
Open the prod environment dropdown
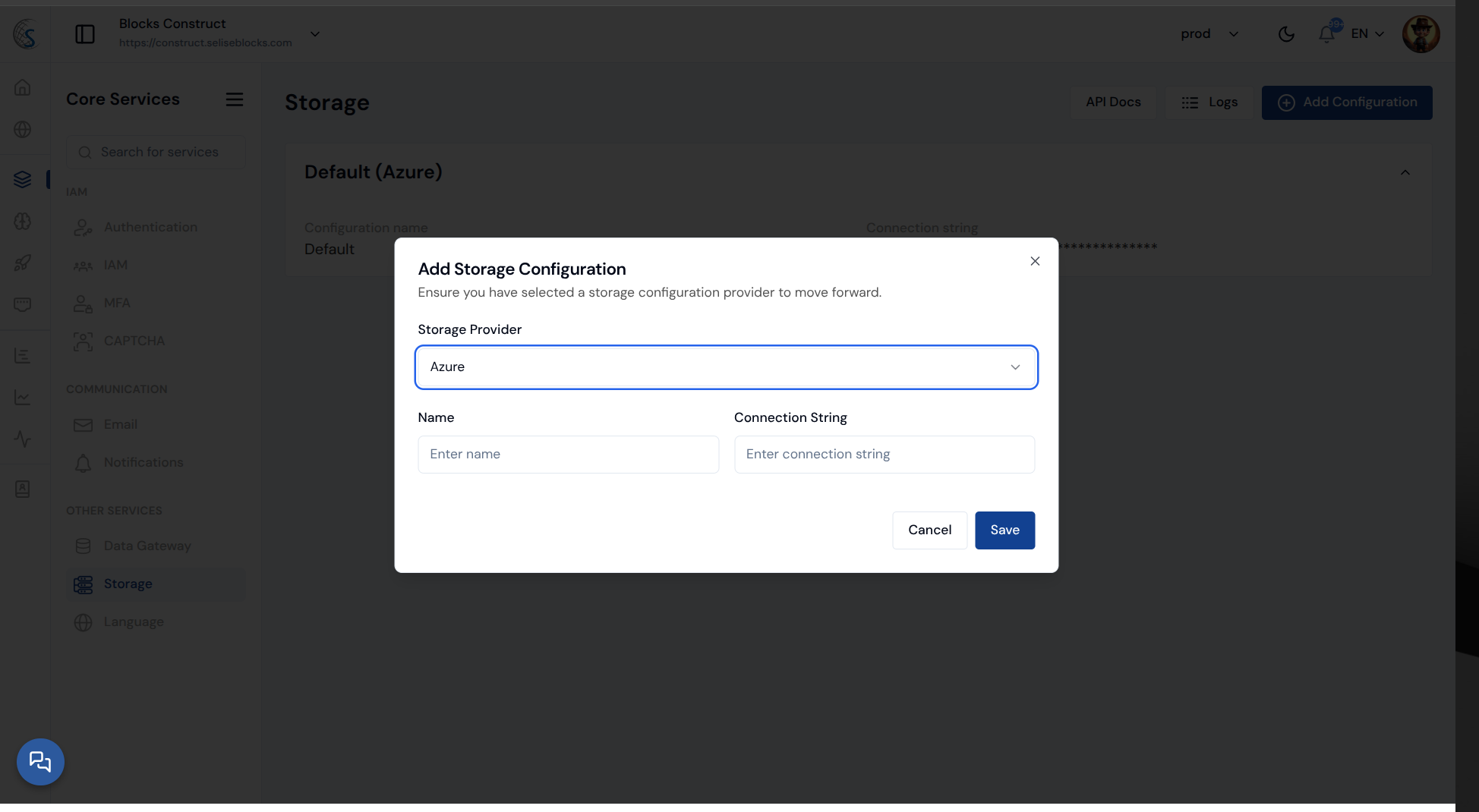pyautogui.click(x=1209, y=34)
